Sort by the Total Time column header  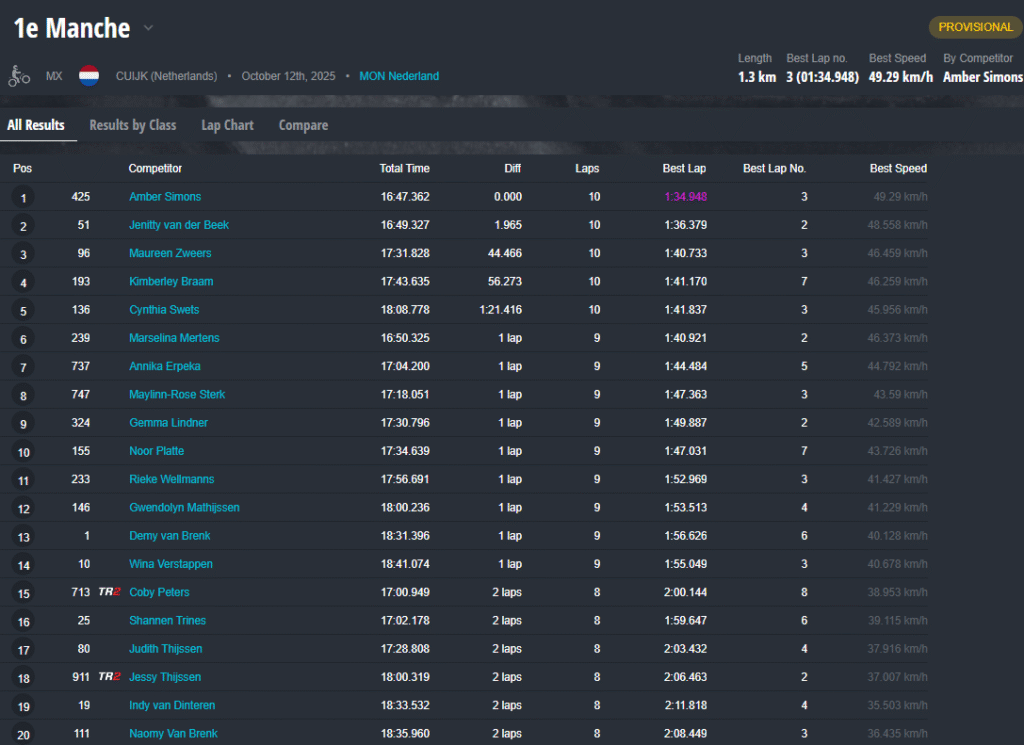[404, 168]
